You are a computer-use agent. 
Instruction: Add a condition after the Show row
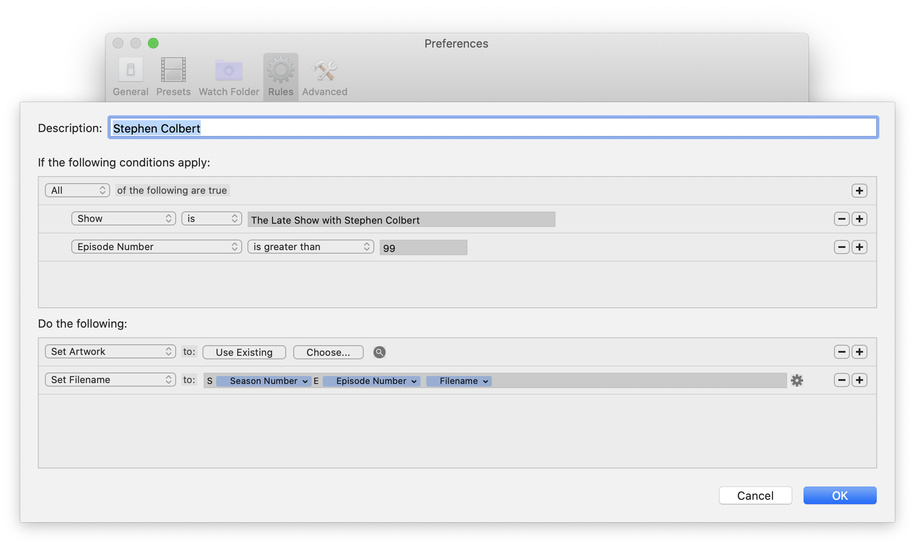(x=859, y=219)
